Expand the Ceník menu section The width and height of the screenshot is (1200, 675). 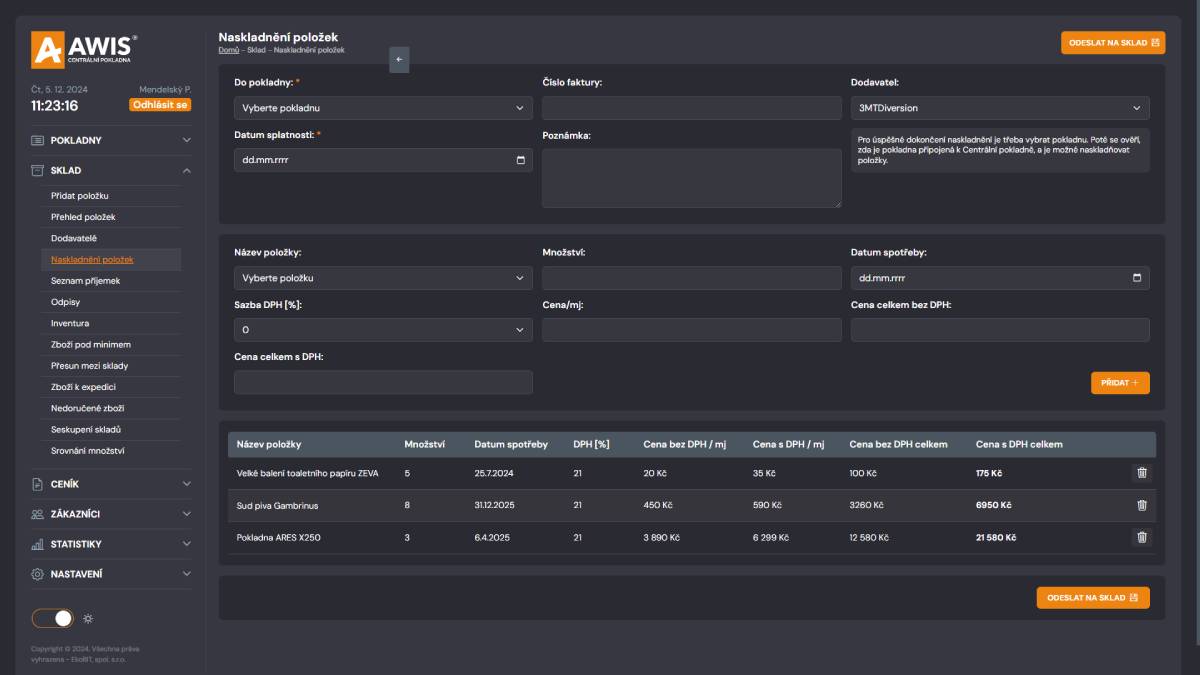pos(110,484)
